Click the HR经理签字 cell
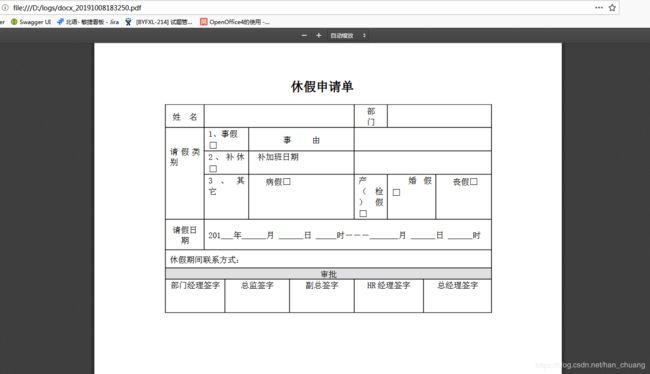This screenshot has height=374, width=650. (389, 296)
